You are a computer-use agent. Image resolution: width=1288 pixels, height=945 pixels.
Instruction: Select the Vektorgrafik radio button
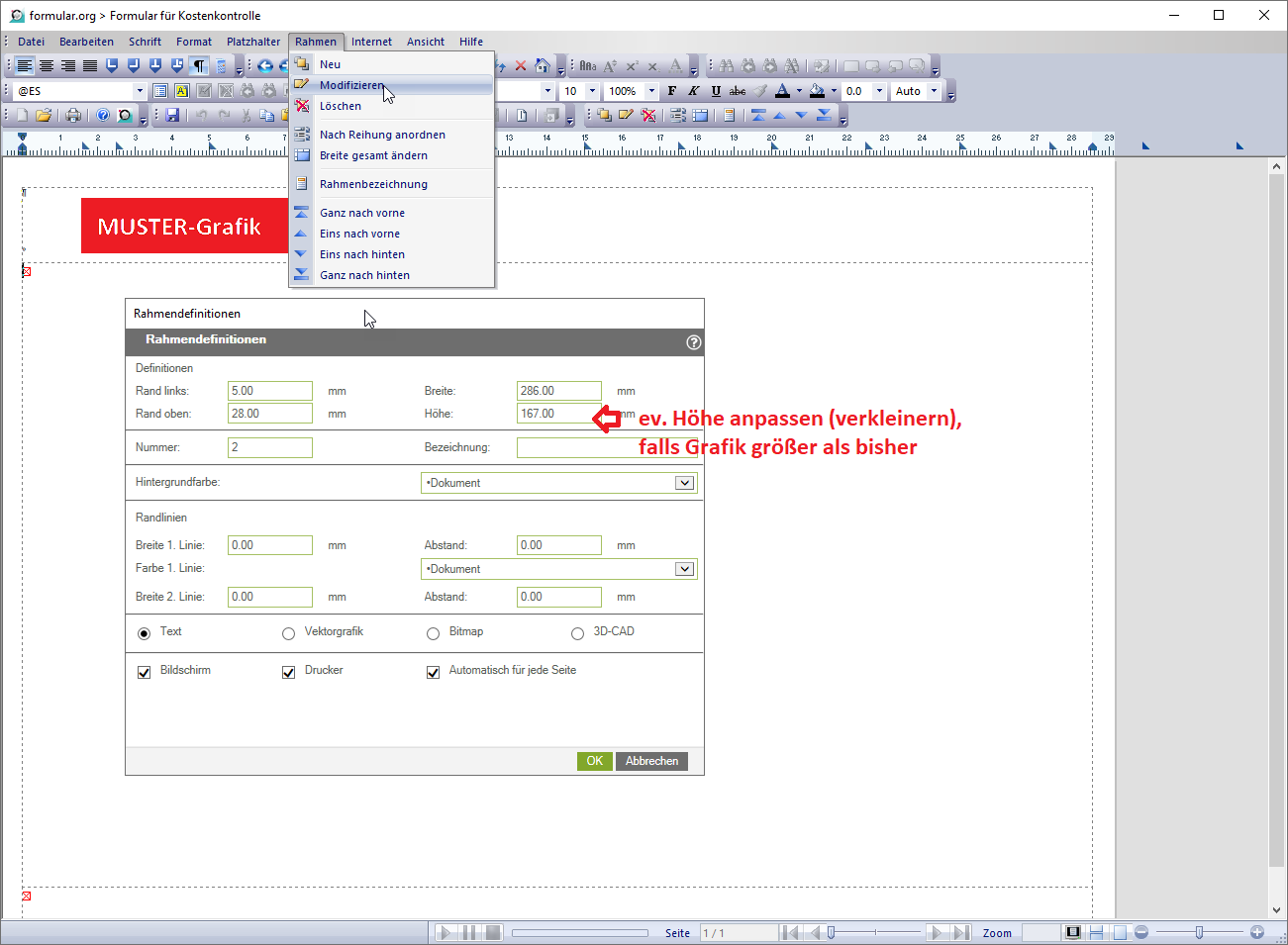coord(289,633)
